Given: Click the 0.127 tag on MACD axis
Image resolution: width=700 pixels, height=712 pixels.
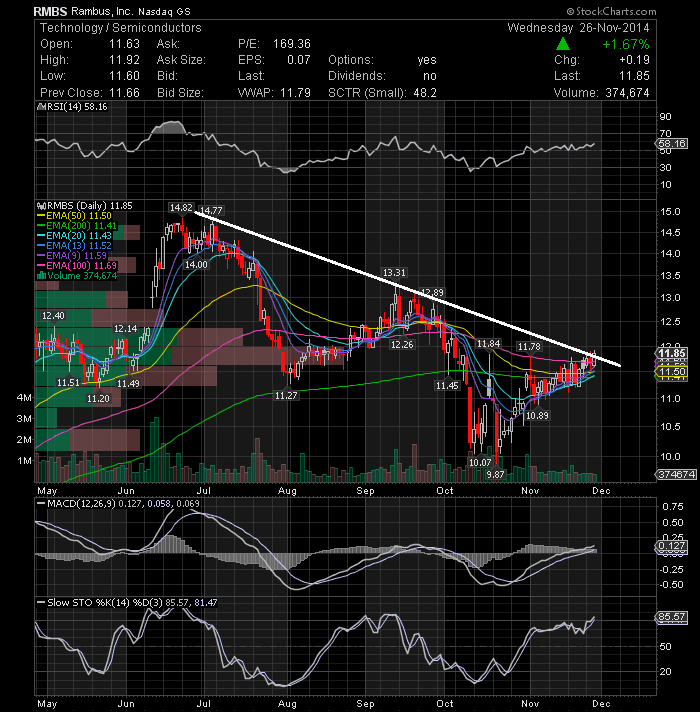Looking at the screenshot, I should tap(672, 546).
